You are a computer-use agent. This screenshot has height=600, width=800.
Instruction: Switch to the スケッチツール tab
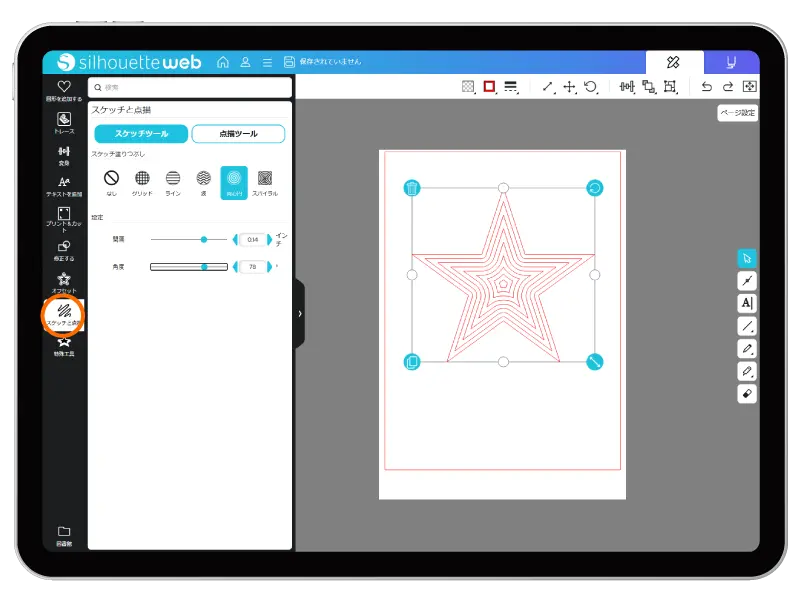141,134
